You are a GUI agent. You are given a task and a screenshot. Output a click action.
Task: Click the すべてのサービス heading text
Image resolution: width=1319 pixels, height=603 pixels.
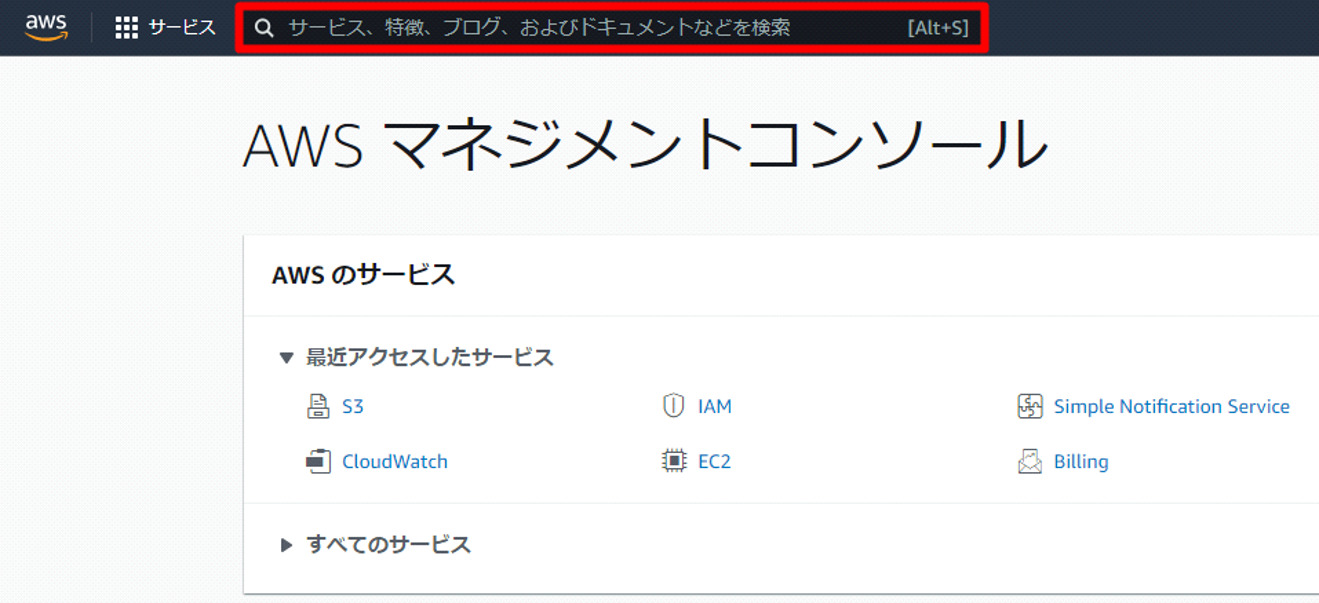point(388,545)
